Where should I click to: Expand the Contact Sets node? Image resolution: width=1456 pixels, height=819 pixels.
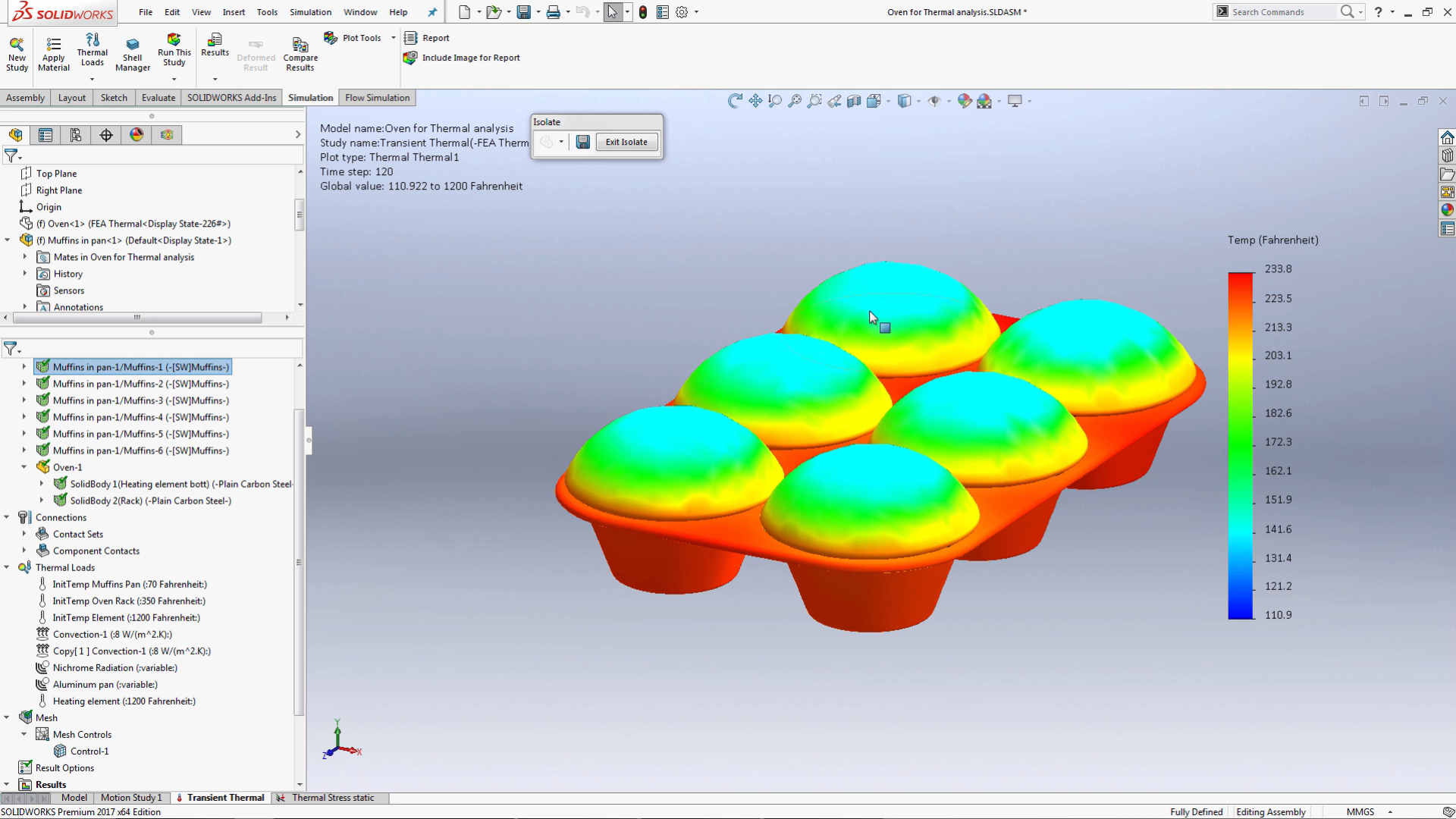tap(24, 534)
